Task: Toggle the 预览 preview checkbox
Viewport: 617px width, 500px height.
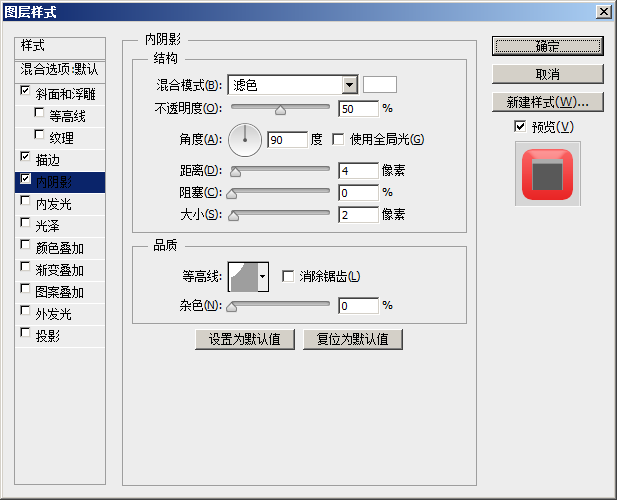Action: coord(520,127)
